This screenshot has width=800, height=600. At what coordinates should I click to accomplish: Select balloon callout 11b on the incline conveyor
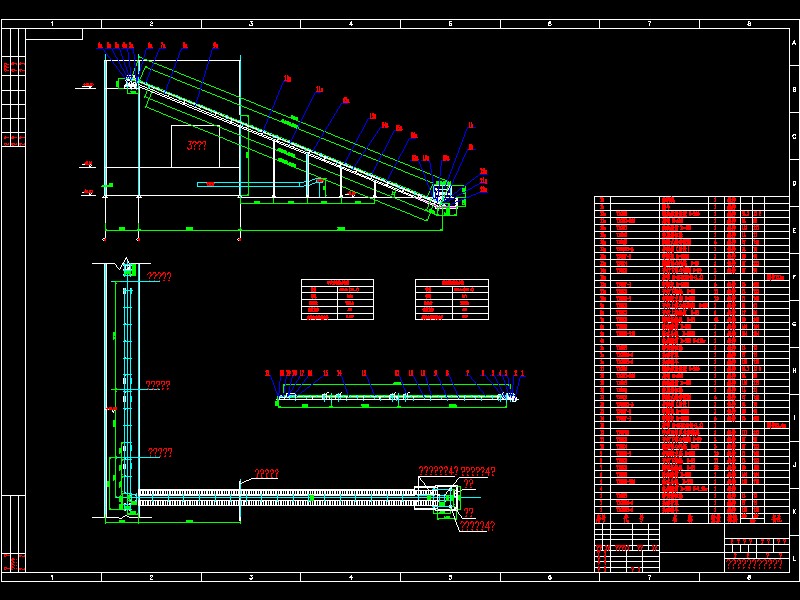(287, 79)
